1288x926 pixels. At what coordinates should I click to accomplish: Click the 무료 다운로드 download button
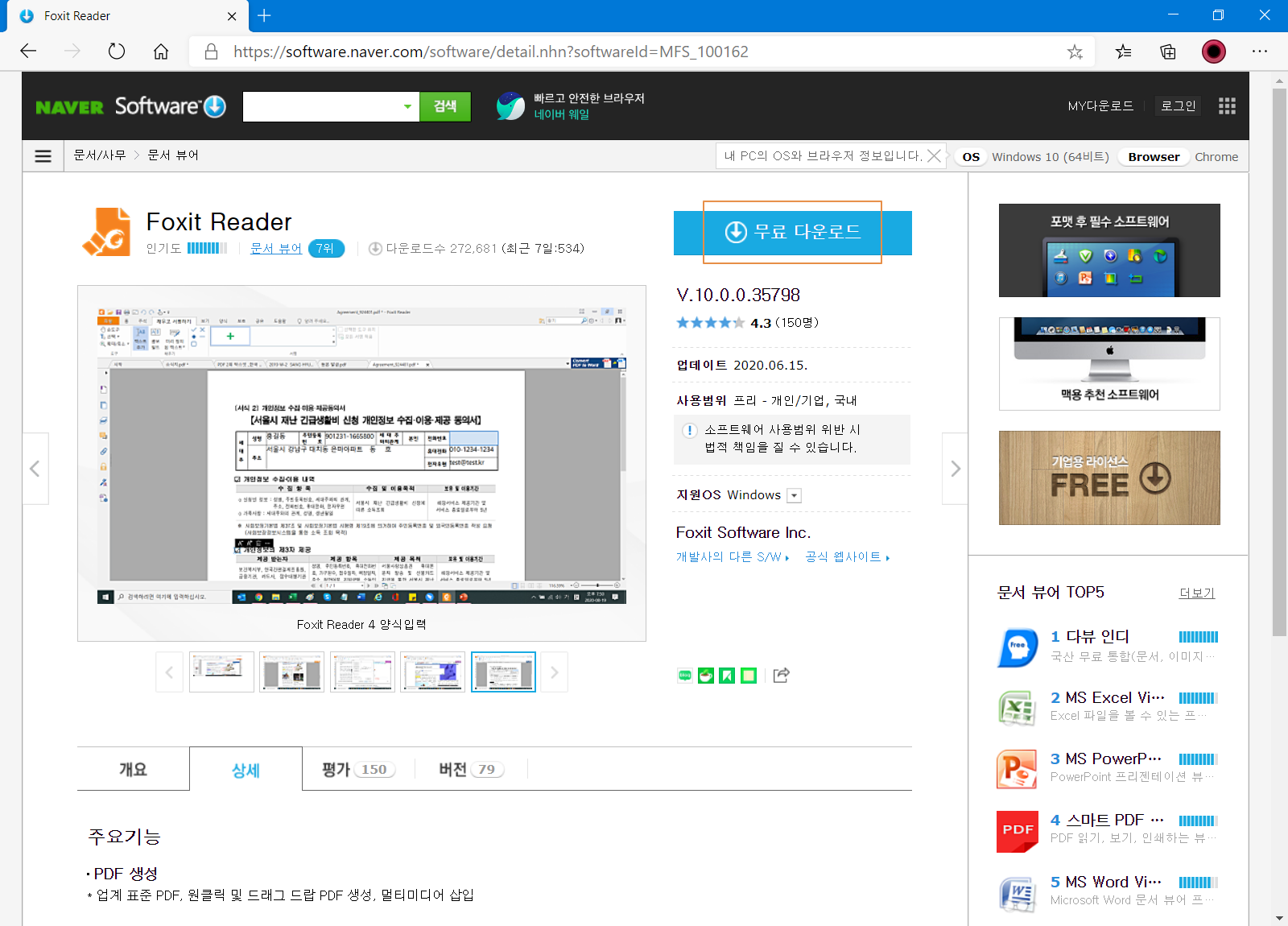coord(793,233)
